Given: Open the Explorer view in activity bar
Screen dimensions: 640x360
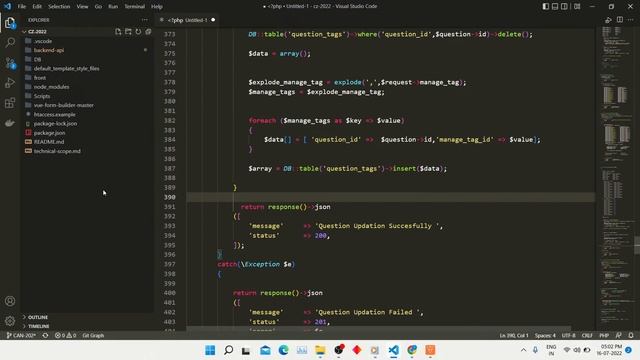Looking at the screenshot, I should pos(10,23).
